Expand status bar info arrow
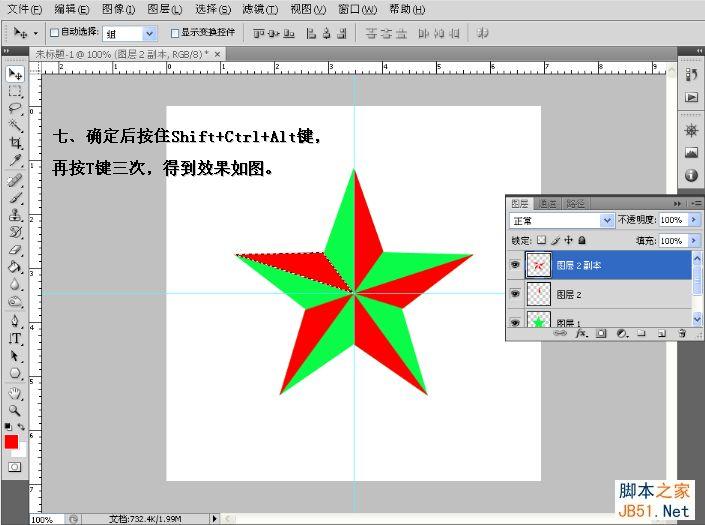The width and height of the screenshot is (705, 525). [x=214, y=519]
